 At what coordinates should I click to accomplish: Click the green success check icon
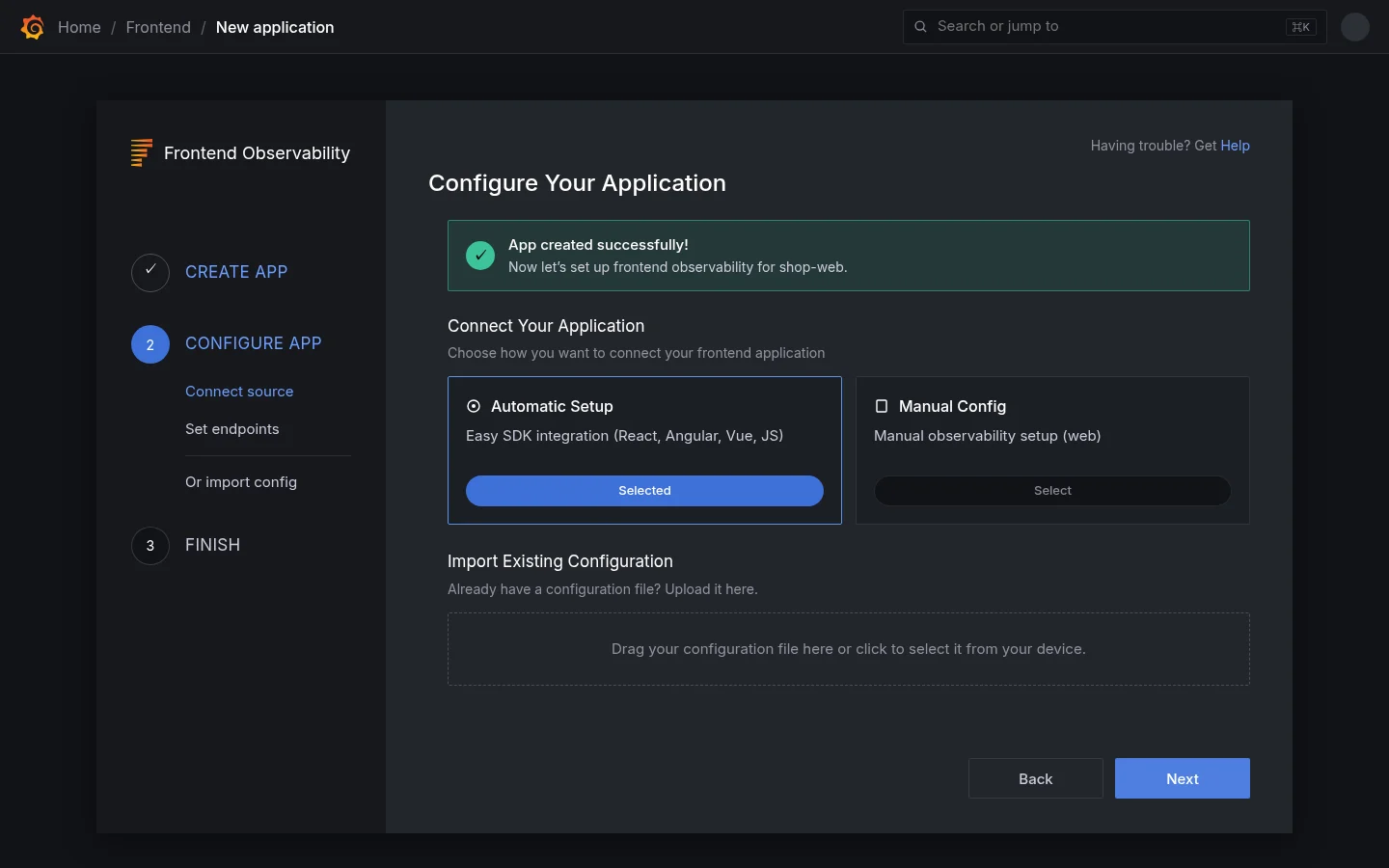pos(480,256)
